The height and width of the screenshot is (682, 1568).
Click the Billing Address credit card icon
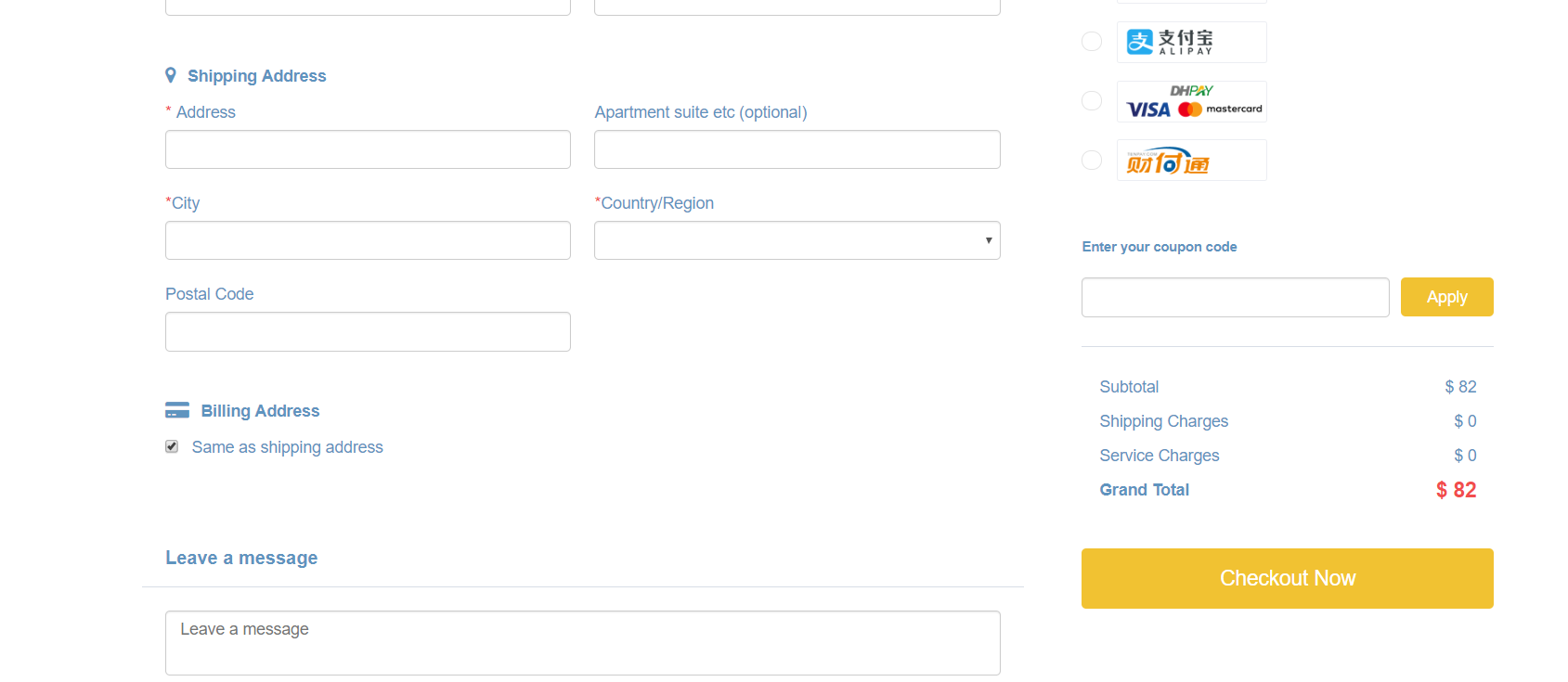click(x=176, y=410)
